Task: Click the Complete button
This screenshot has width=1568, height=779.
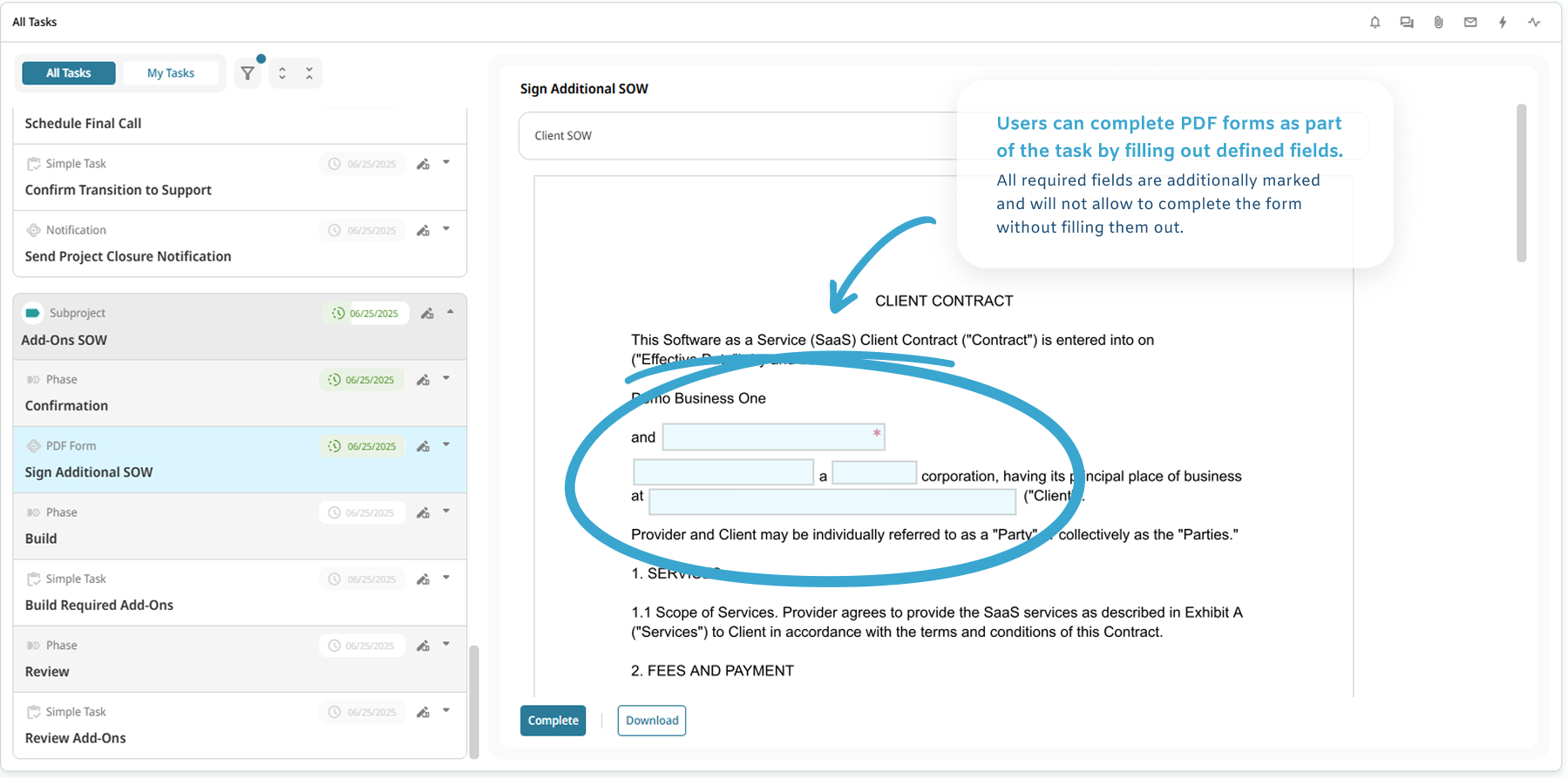Action: point(553,721)
